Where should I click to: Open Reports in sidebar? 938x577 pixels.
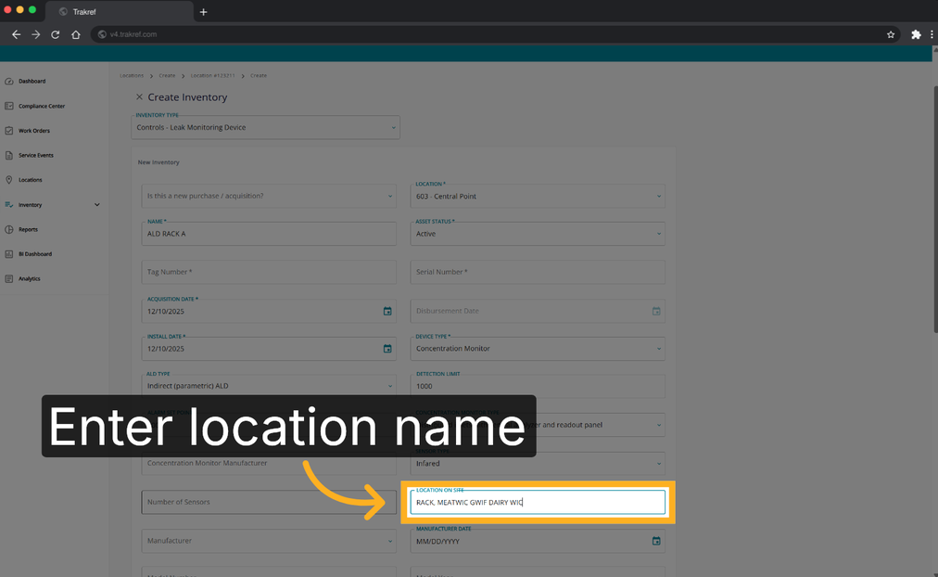[x=28, y=229]
